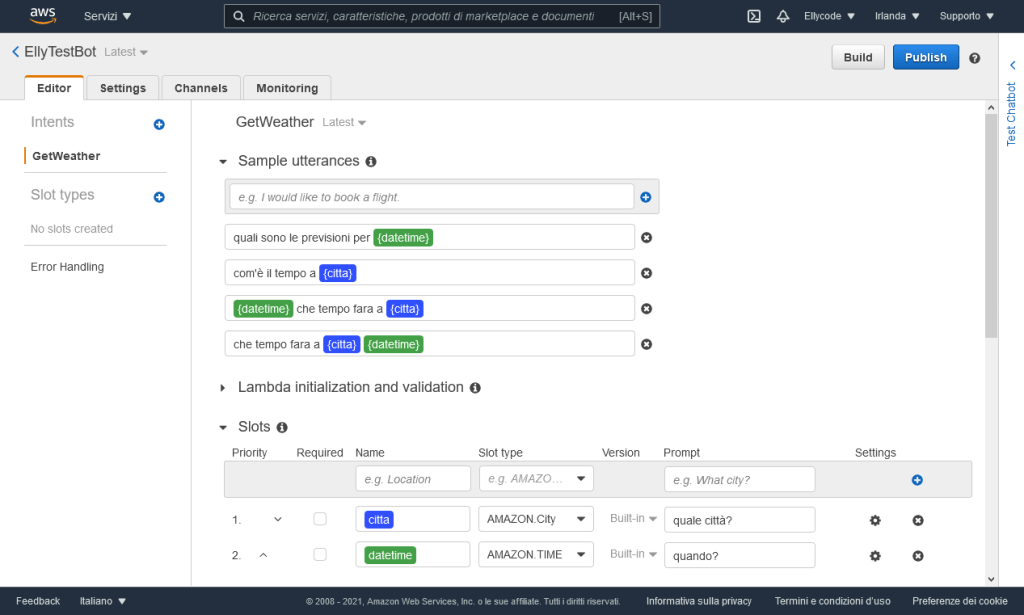
Task: Open the Supporto dropdown
Action: tap(967, 16)
